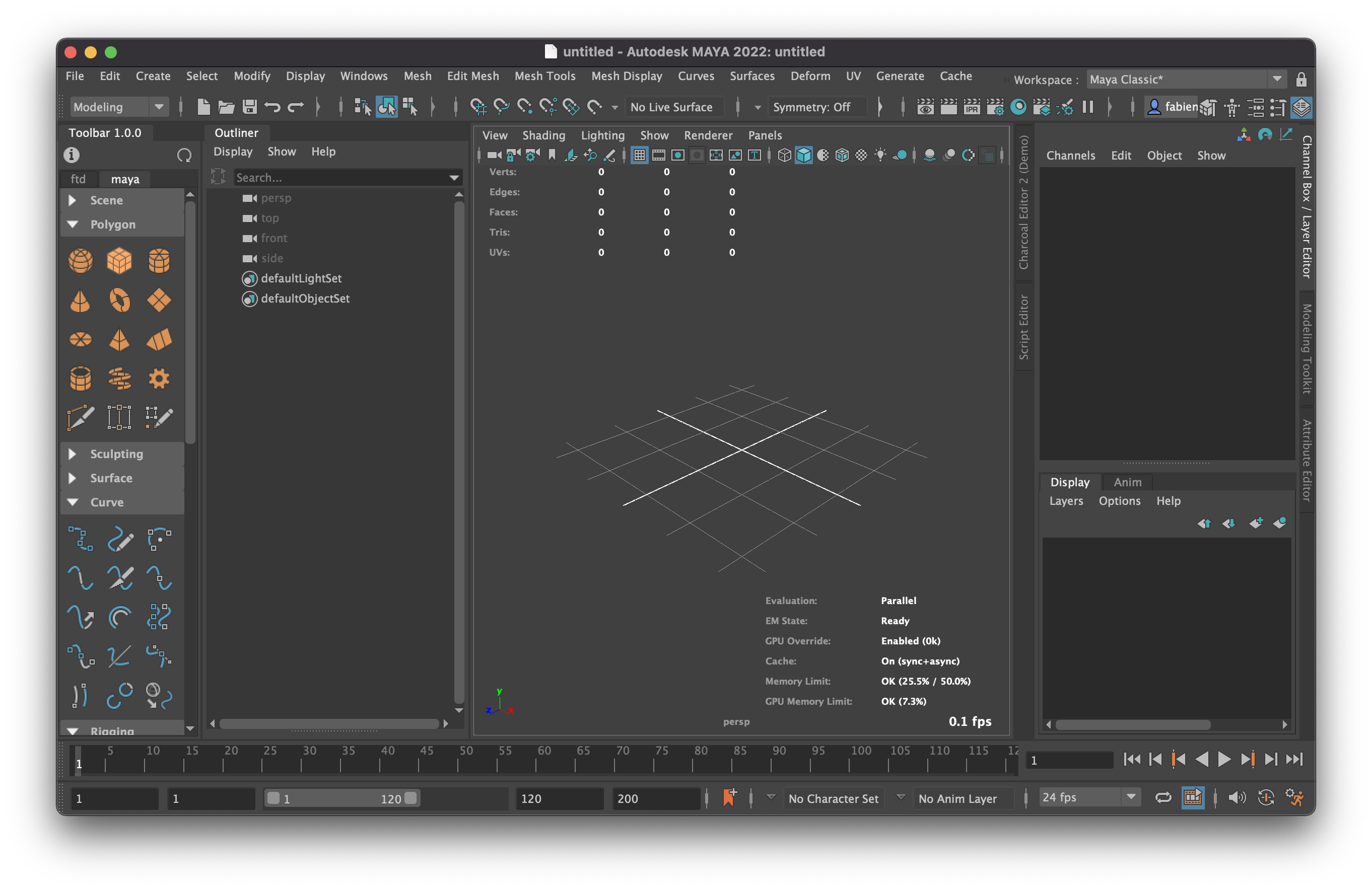Click the playback range slider bar
1372x890 pixels.
[342, 798]
